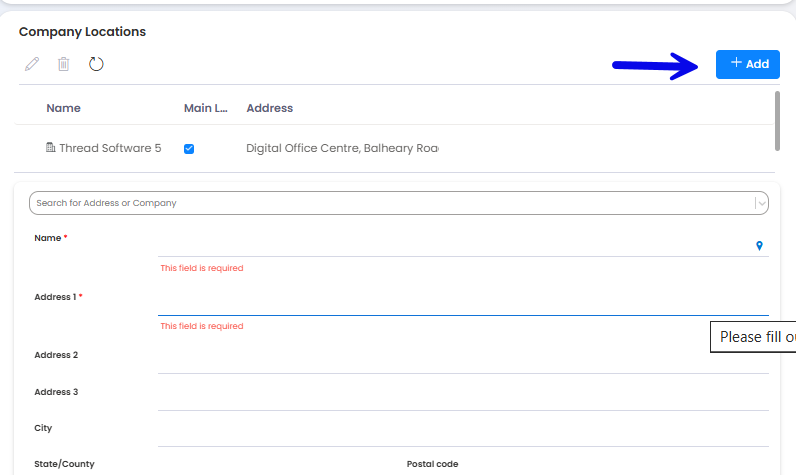Click the trash delete icon
The width and height of the screenshot is (796, 475).
point(64,64)
